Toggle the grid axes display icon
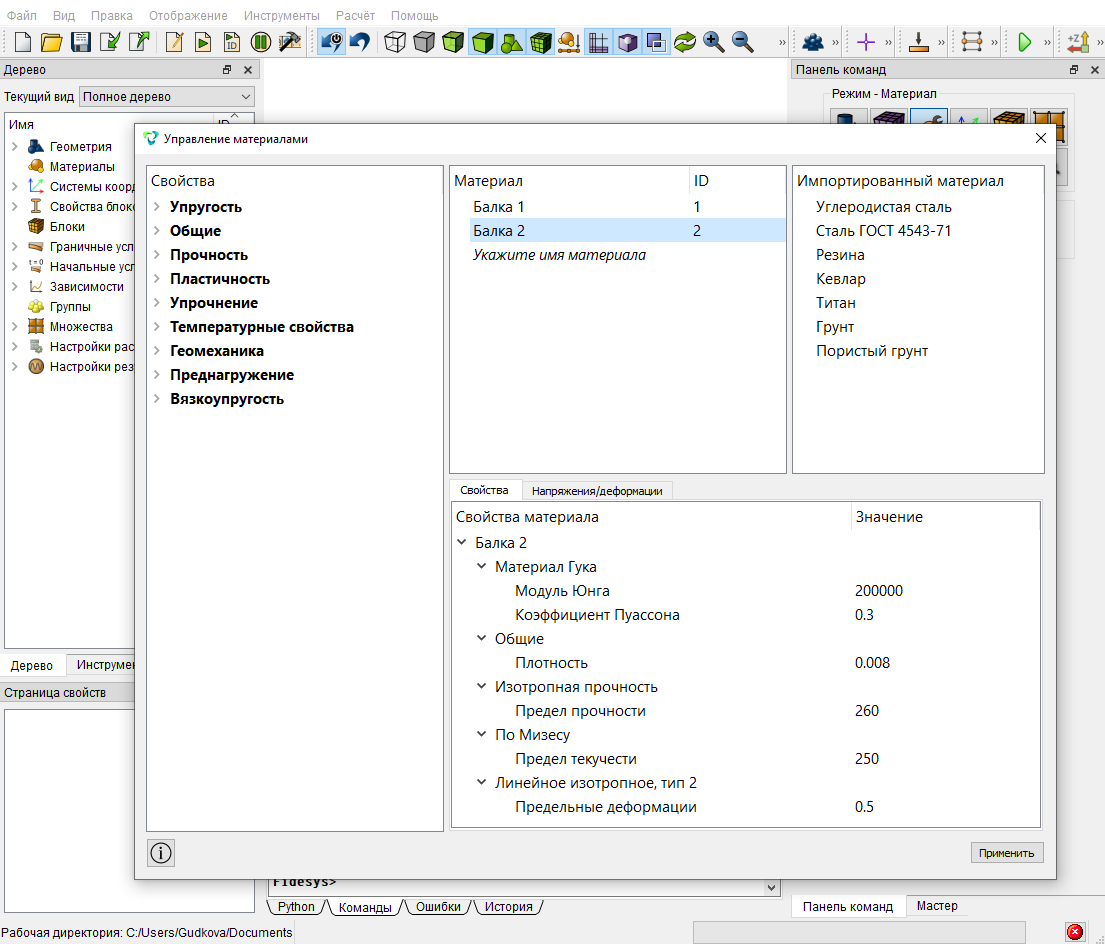 pos(598,42)
